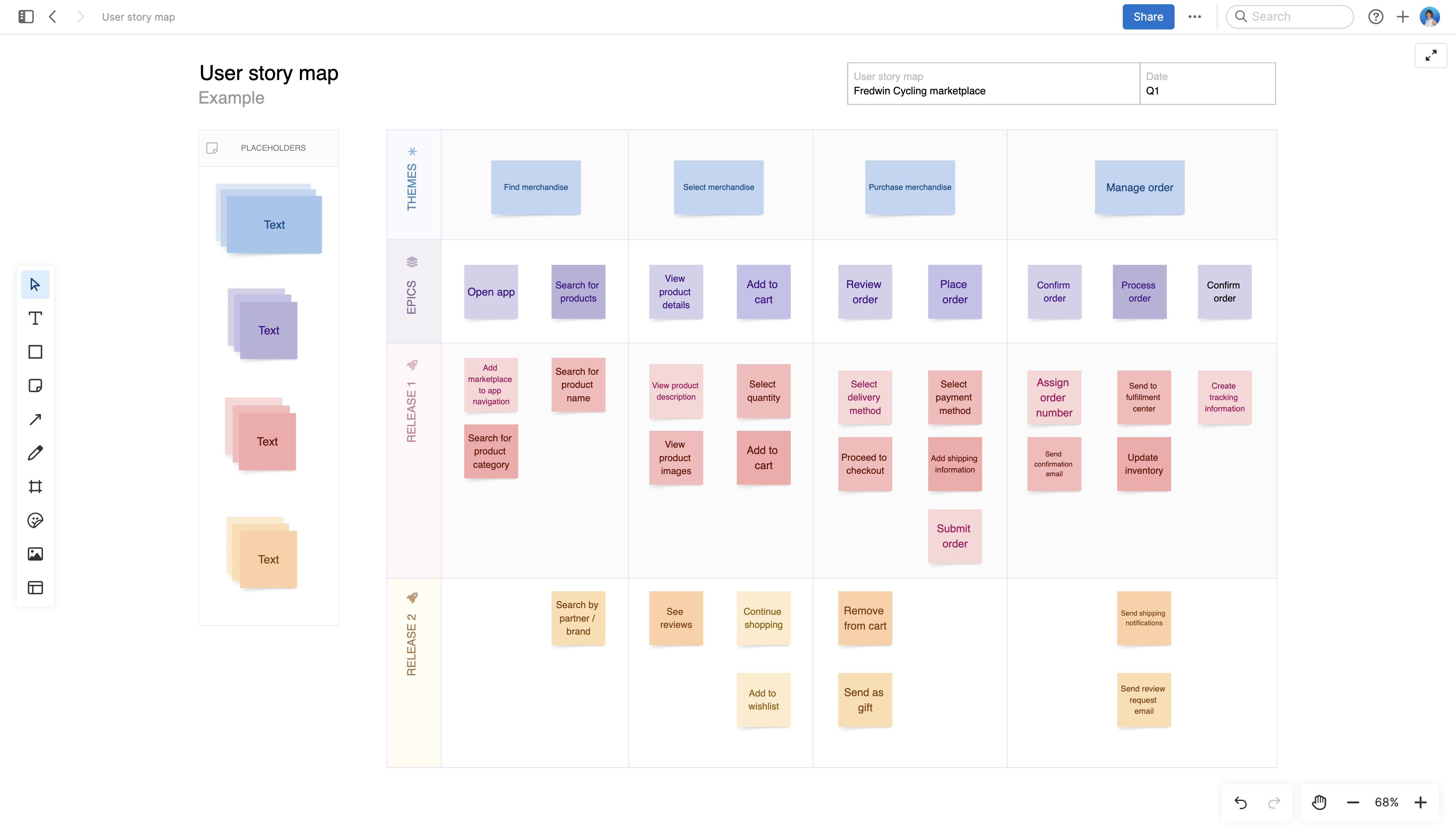Select the Pencil drawing tool
This screenshot has width=1456, height=838.
coord(35,453)
